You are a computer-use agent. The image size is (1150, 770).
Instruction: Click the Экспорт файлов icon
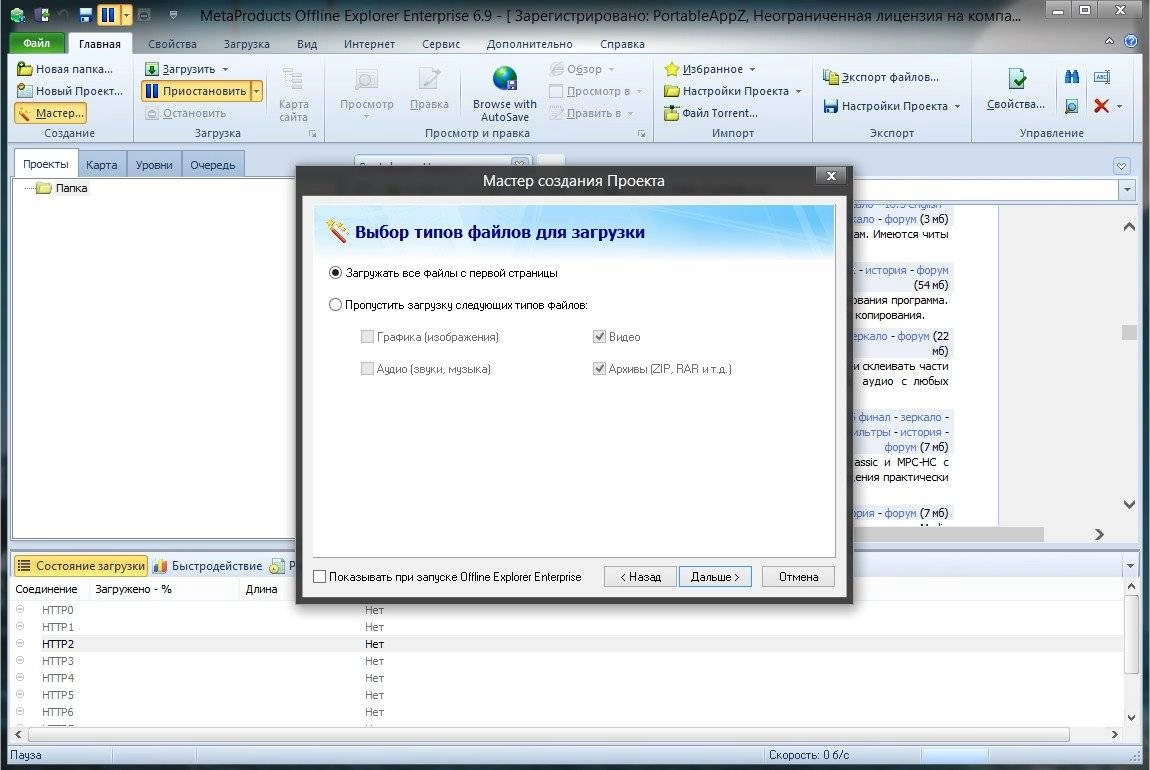(x=830, y=77)
